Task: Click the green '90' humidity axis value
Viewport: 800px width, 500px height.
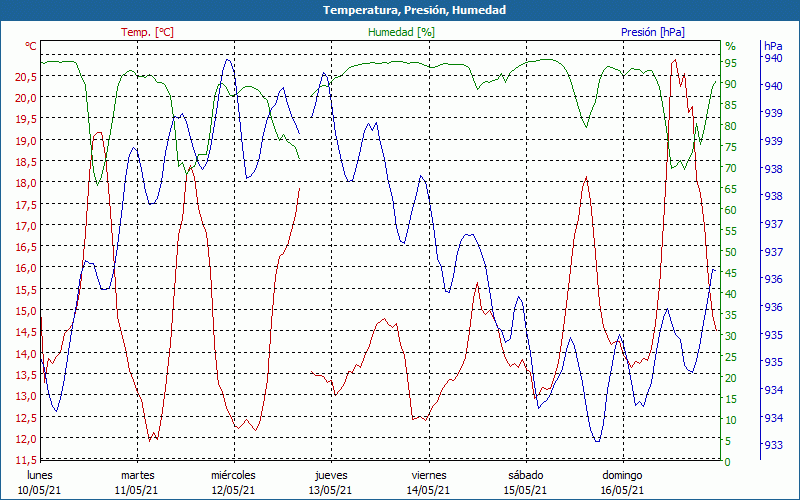Action: pyautogui.click(x=731, y=84)
